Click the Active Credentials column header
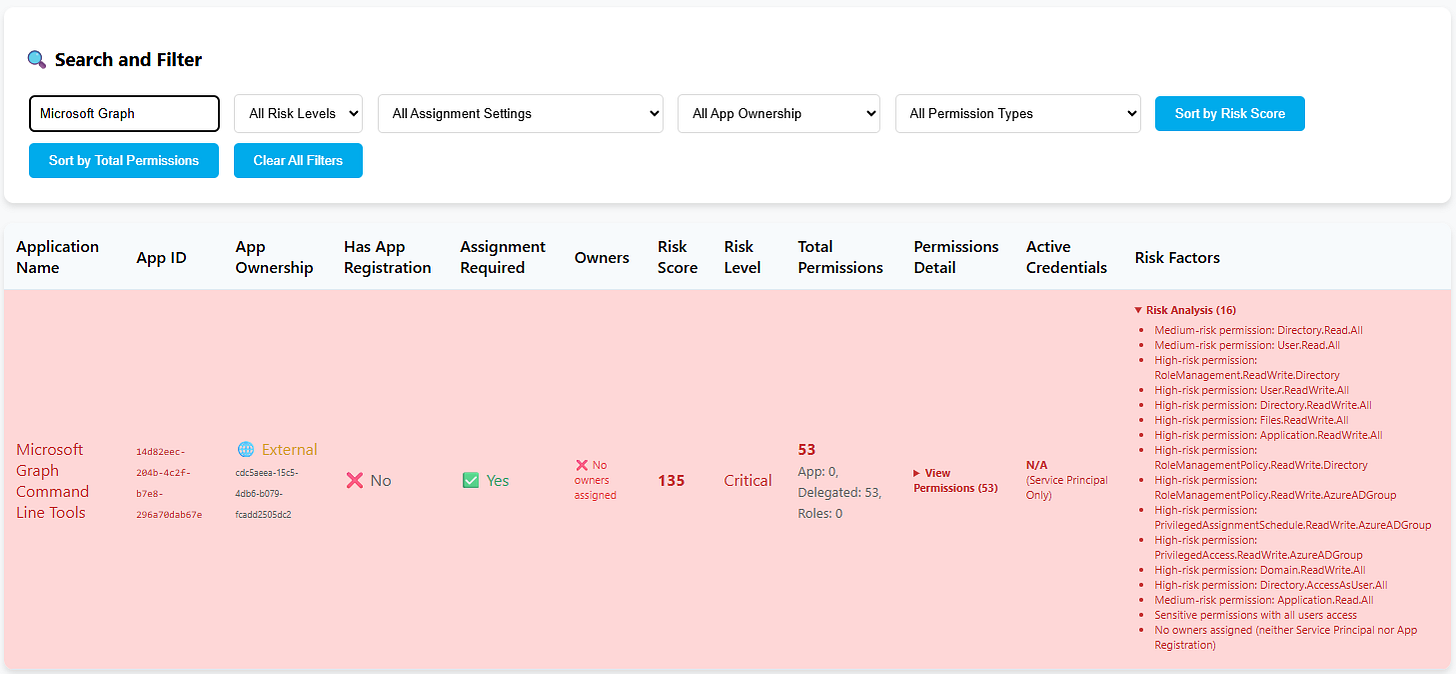Image resolution: width=1456 pixels, height=674 pixels. pos(1066,257)
